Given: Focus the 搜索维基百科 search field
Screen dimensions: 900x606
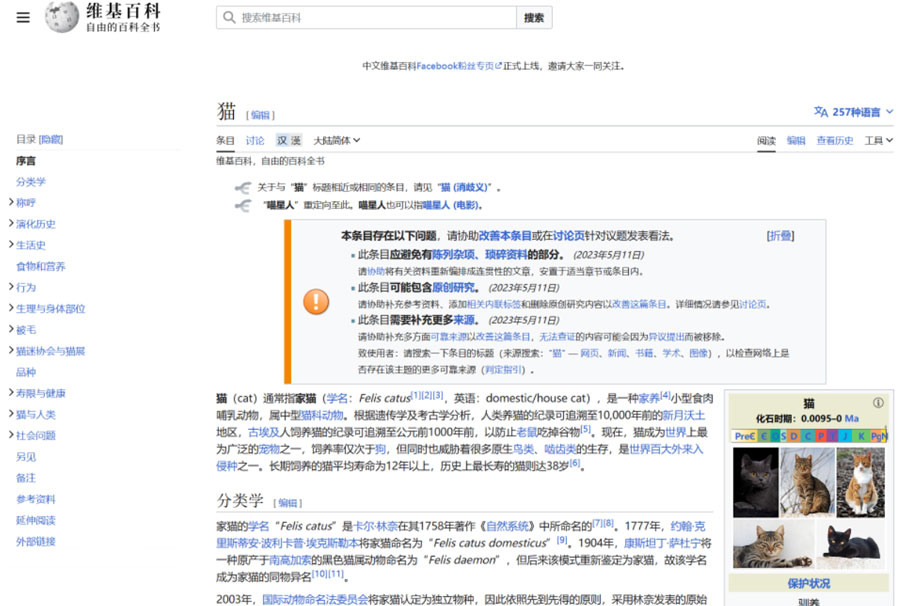Looking at the screenshot, I should pos(366,18).
